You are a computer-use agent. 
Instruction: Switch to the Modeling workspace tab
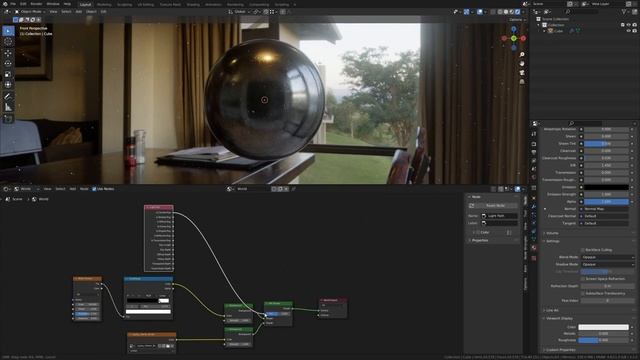[104, 4]
